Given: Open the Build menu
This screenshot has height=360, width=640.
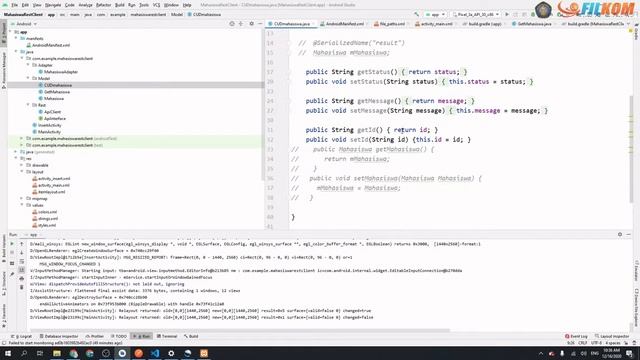Looking at the screenshot, I should point(120,5).
